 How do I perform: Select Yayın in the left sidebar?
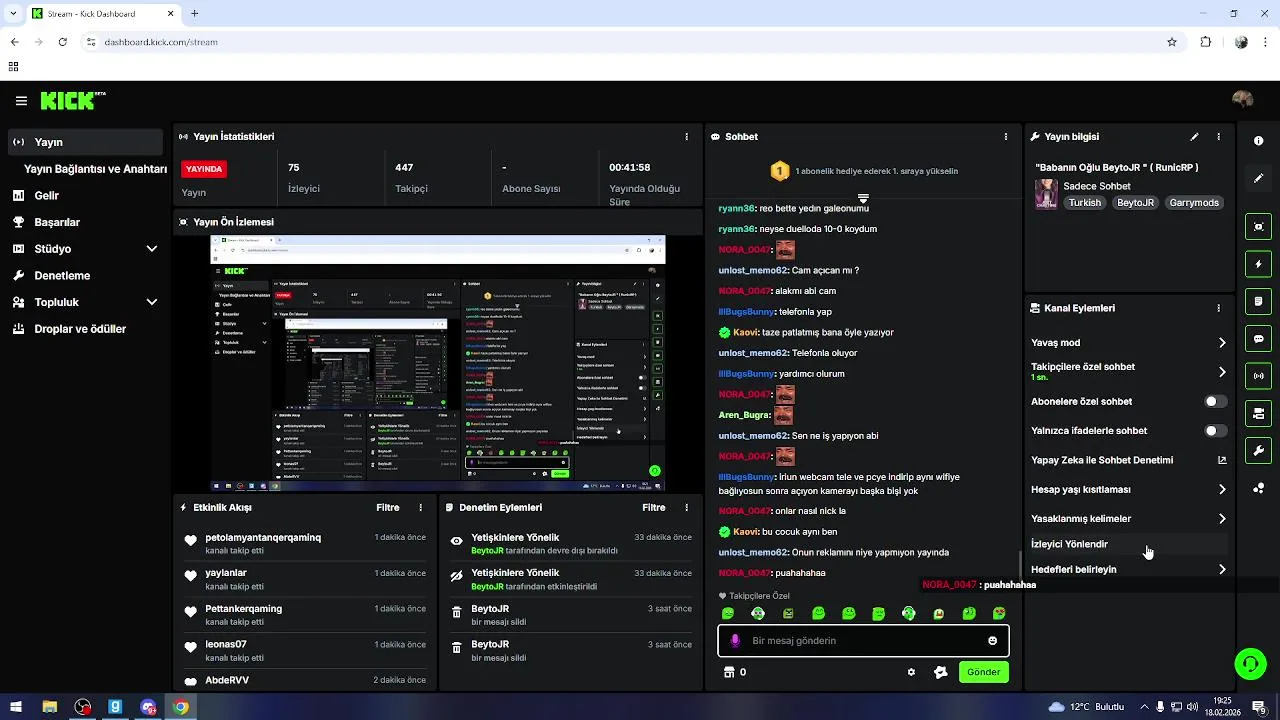[85, 142]
